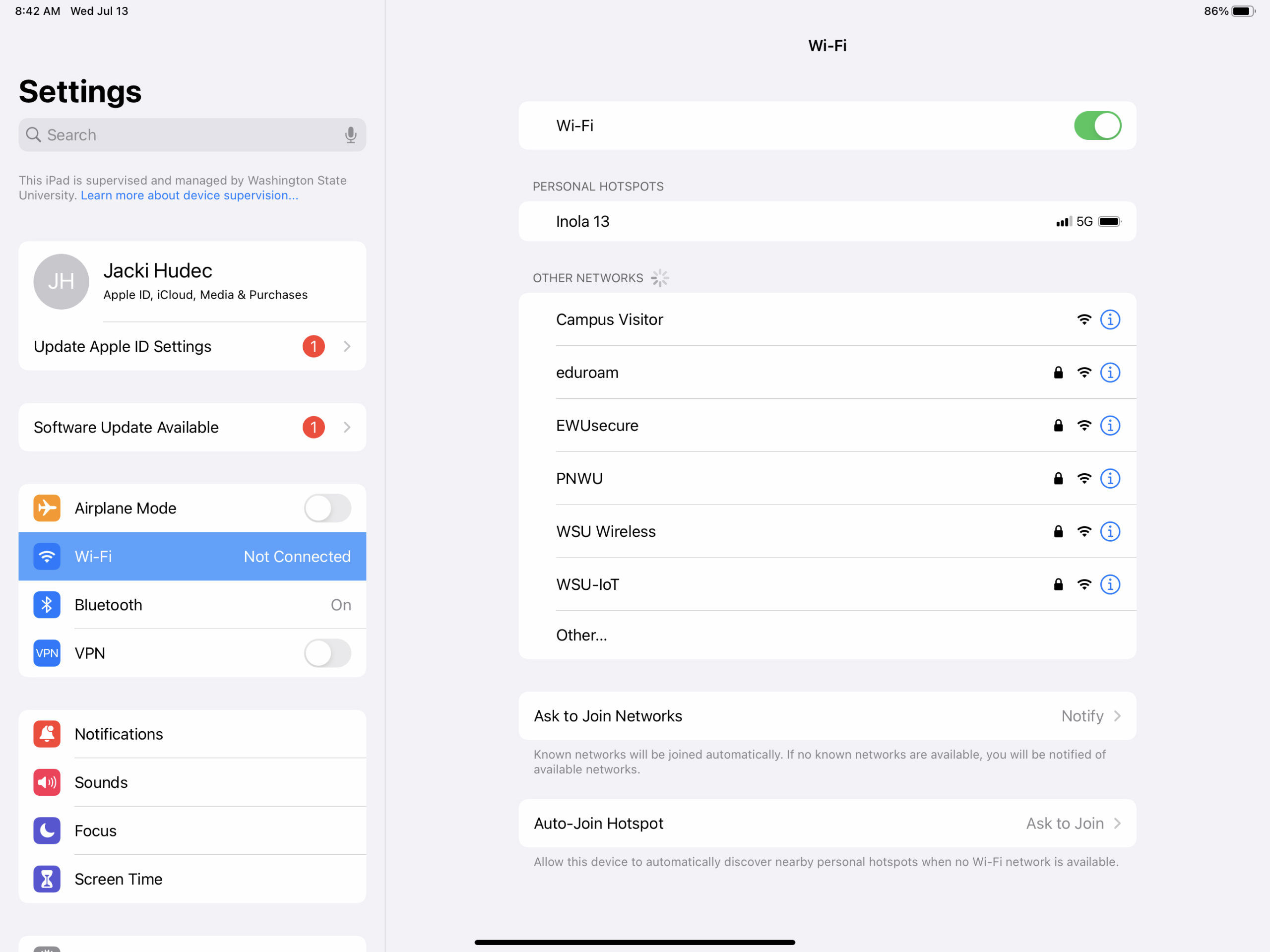This screenshot has height=952, width=1270.
Task: Tap the JH profile avatar
Action: point(61,281)
